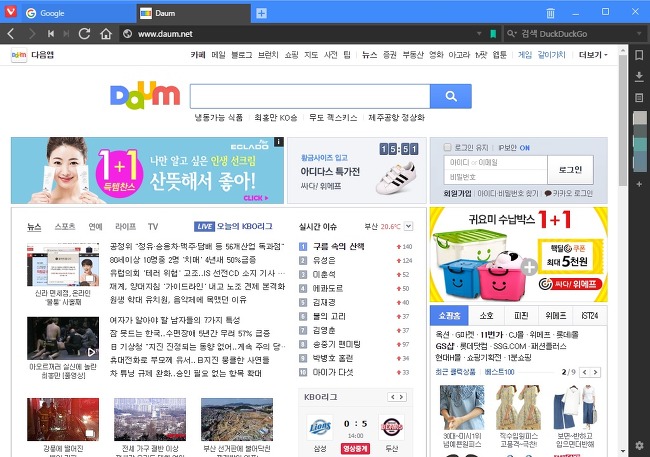Click the 아이디 or 이메일 input field
Image resolution: width=650 pixels, height=457 pixels.
[496, 163]
